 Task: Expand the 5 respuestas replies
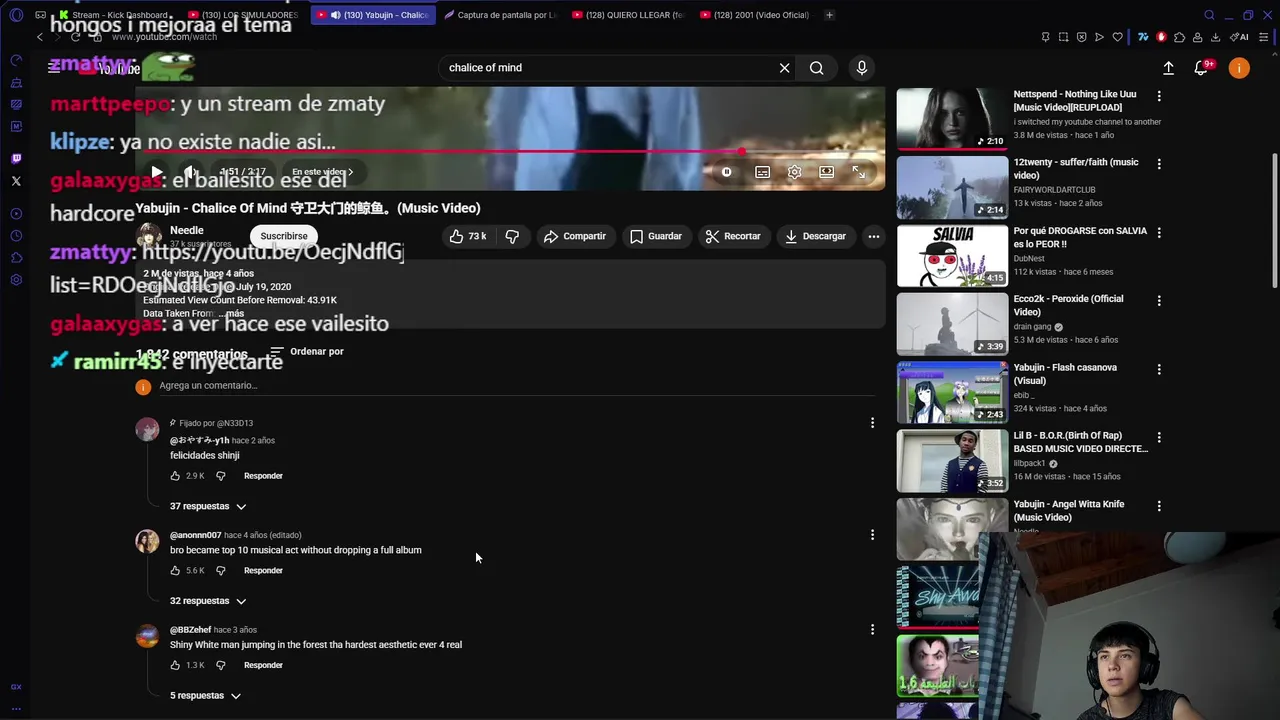point(205,696)
